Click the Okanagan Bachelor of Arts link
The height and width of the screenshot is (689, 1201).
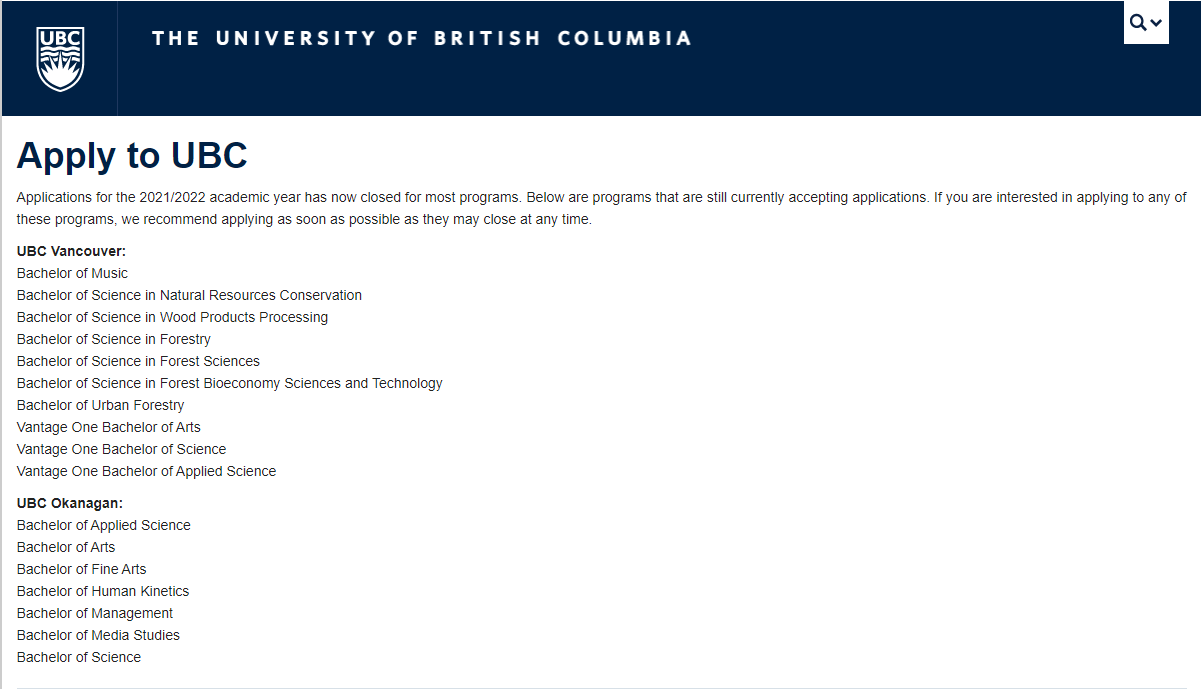pos(66,547)
